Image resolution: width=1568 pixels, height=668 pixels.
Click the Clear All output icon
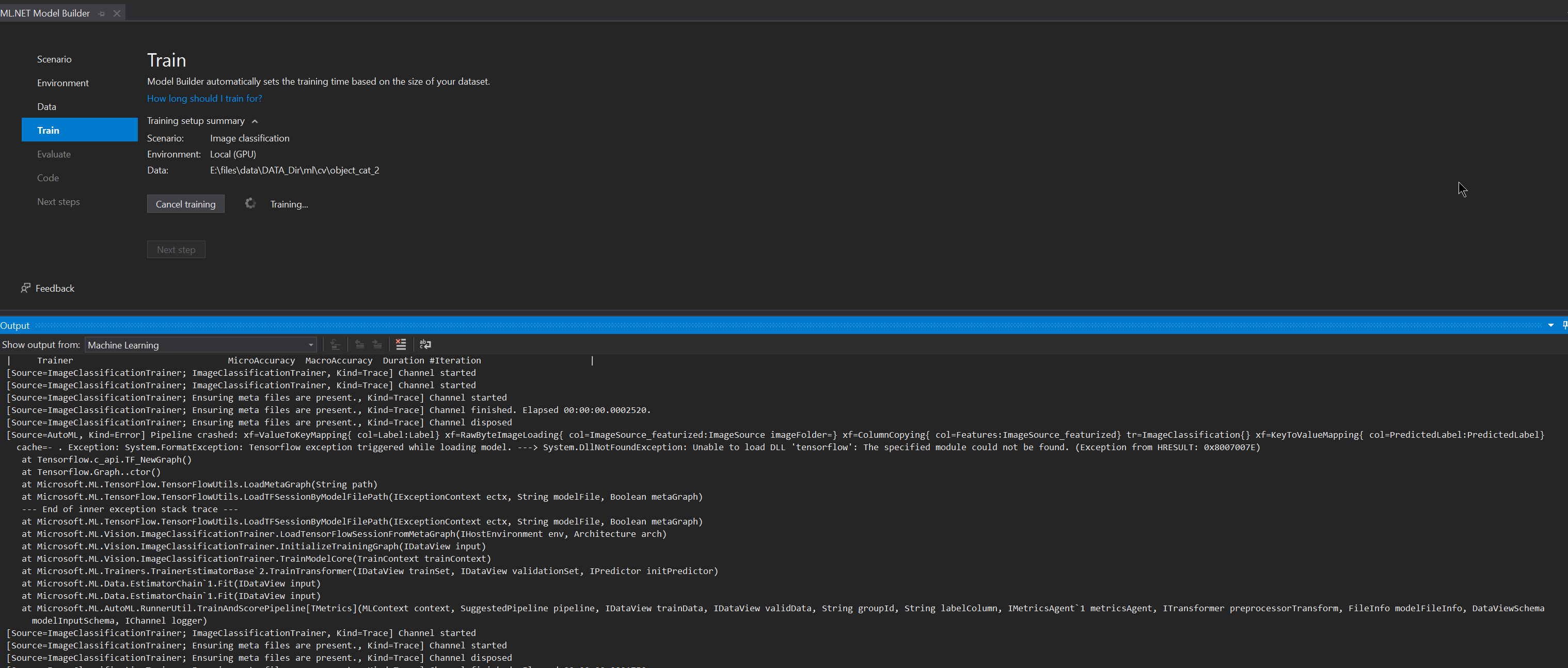(x=401, y=344)
